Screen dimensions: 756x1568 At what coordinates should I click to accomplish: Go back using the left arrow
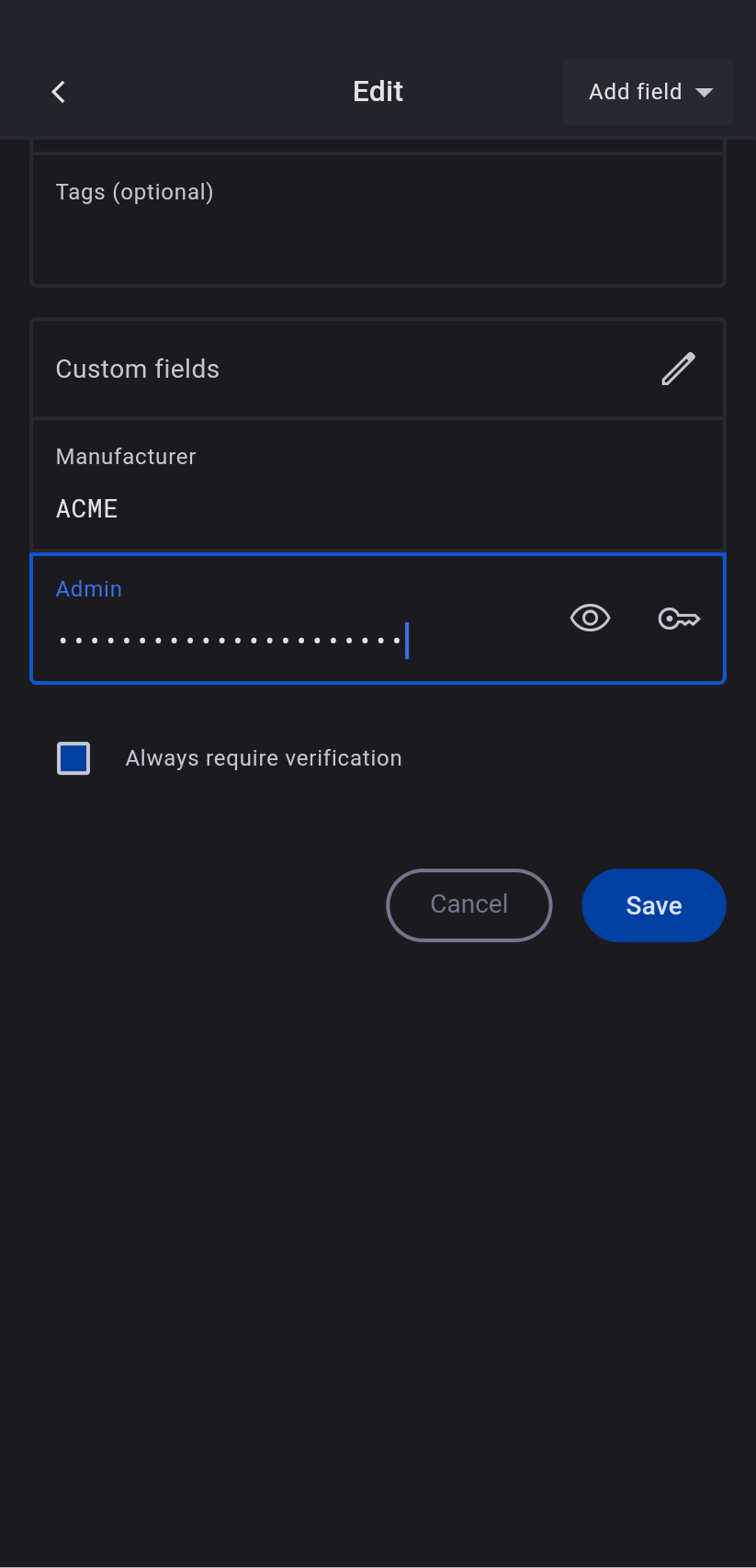click(59, 92)
